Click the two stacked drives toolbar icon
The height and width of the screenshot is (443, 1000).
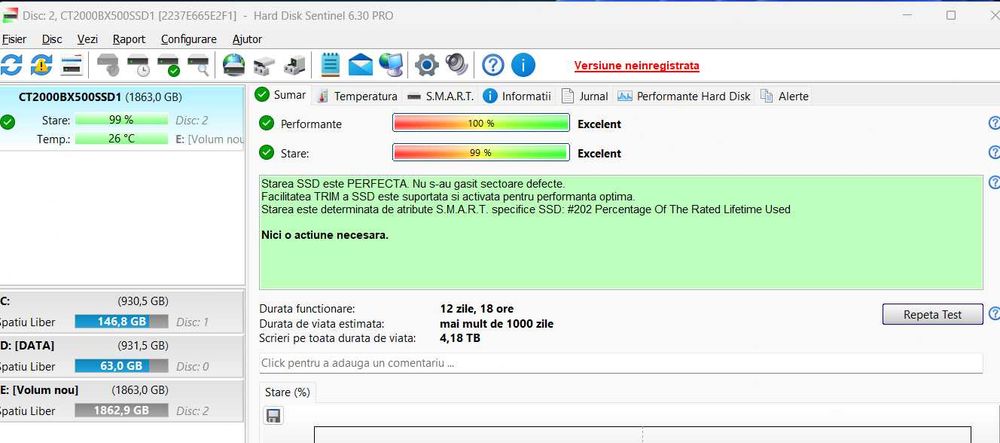(263, 65)
